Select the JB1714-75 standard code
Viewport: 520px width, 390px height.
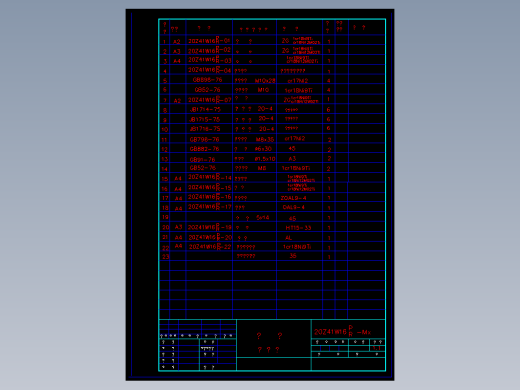205,109
